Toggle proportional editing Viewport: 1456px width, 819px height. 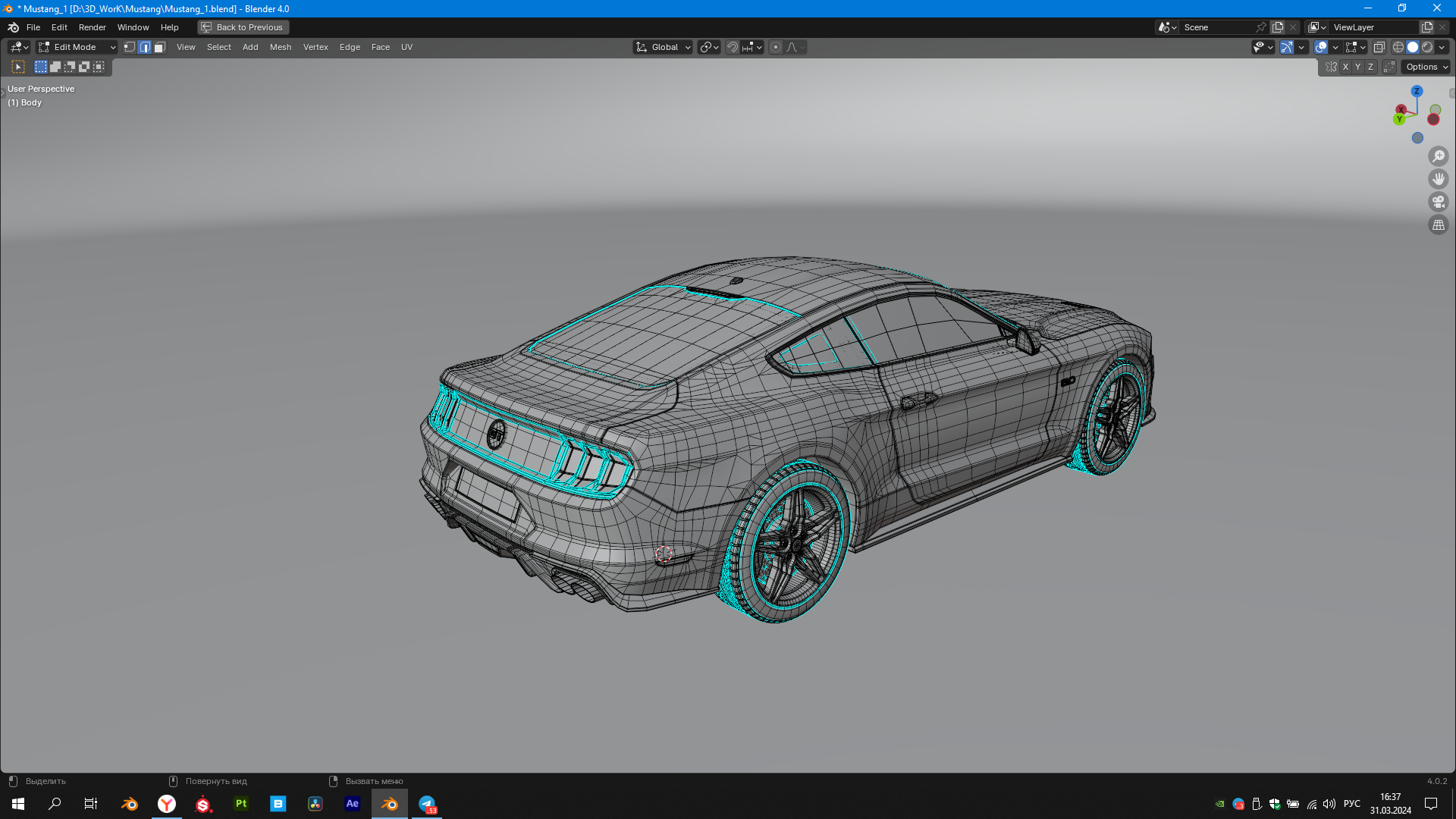click(x=775, y=47)
